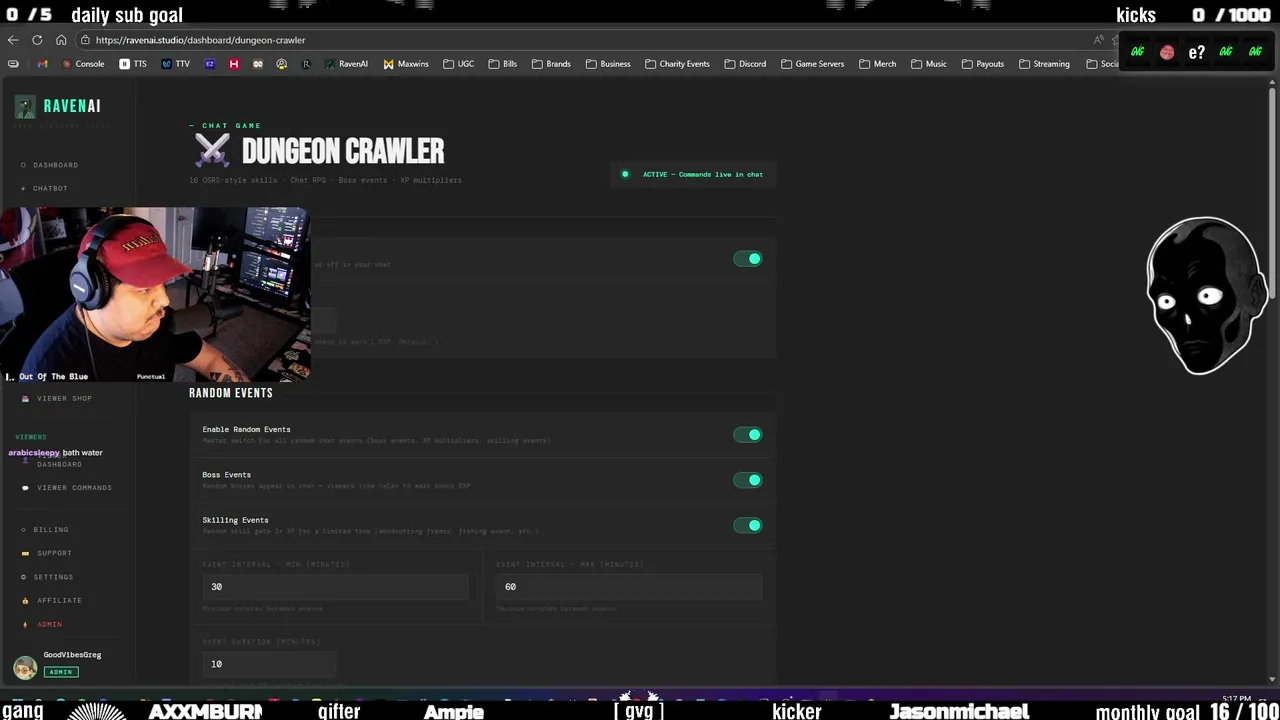Edit the event interval maximum field showing 60
1280x720 pixels.
pos(629,587)
